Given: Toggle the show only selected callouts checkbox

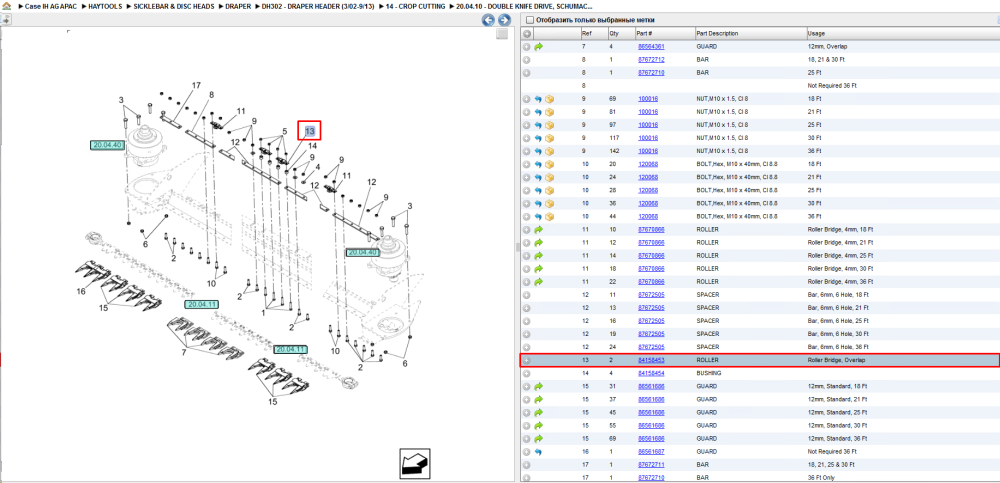Looking at the screenshot, I should [x=529, y=20].
